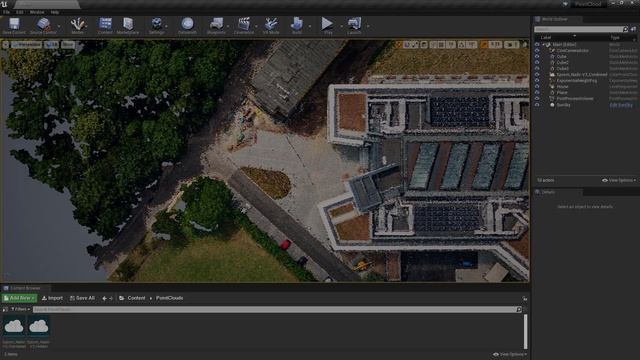Open Content Browser View Options
Image resolution: width=640 pixels, height=360 pixels.
[509, 354]
